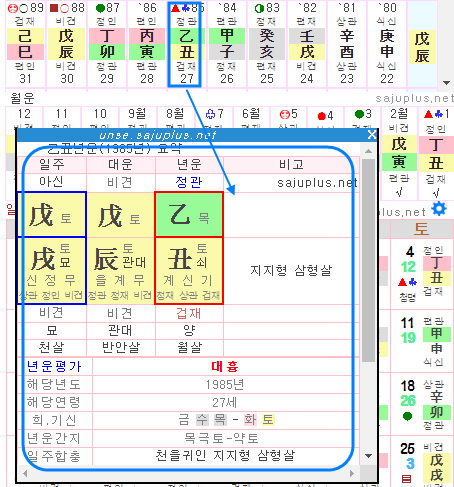The image size is (454, 487).
Task: Close the unse.sajuplus.net popup window
Action: (372, 135)
